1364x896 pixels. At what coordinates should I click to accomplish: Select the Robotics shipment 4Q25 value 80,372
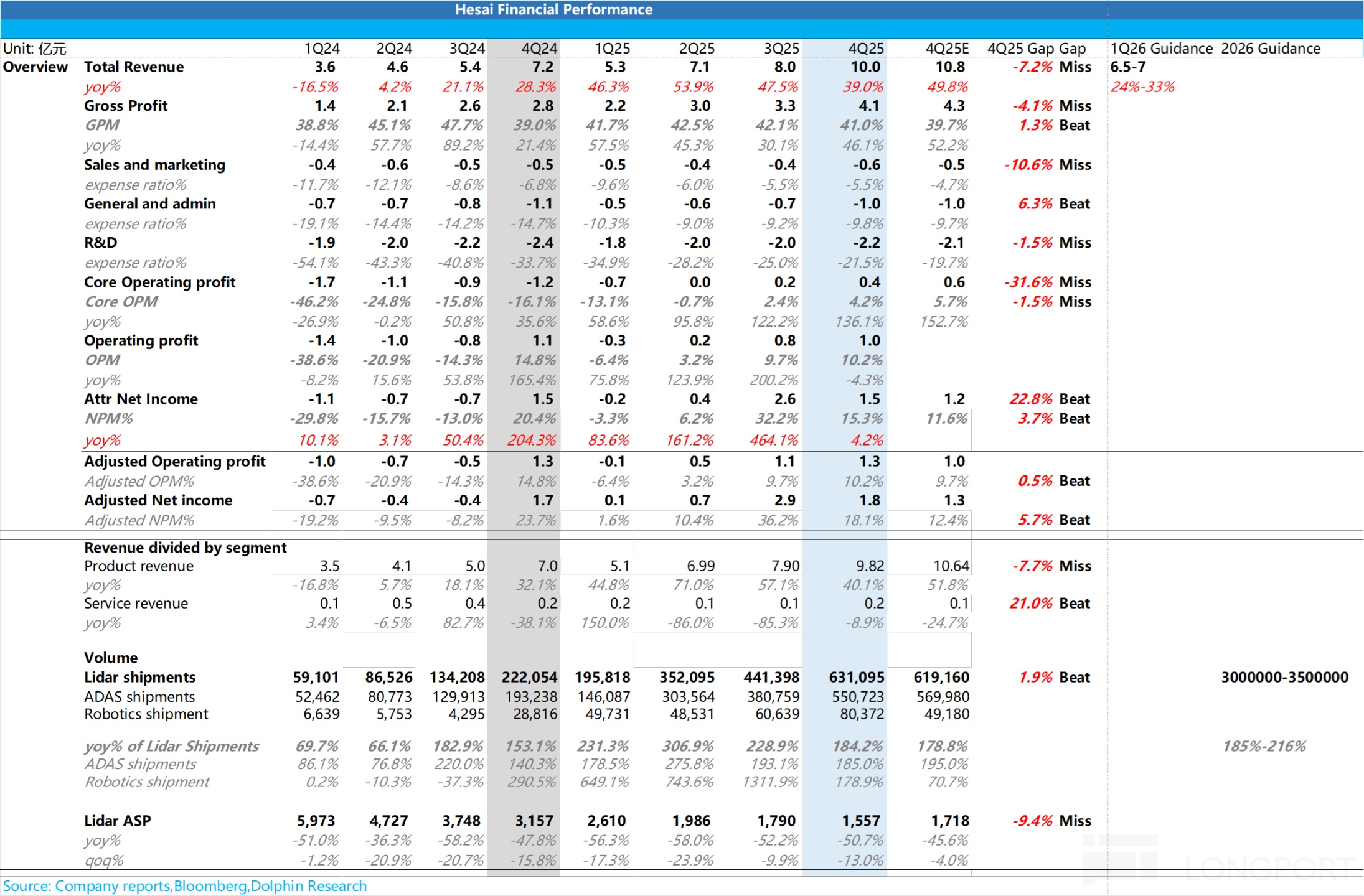[x=862, y=714]
